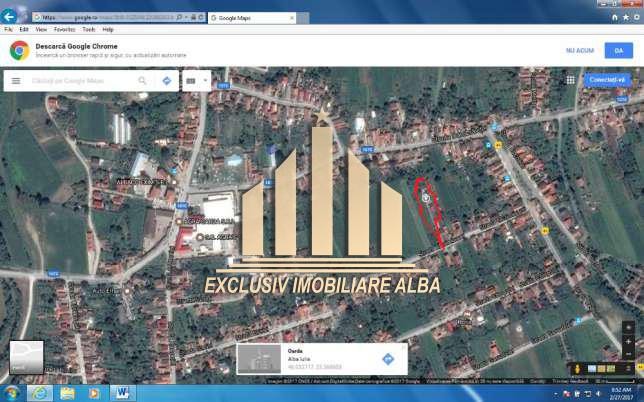Click the Google Maps search magnifier

pos(142,80)
